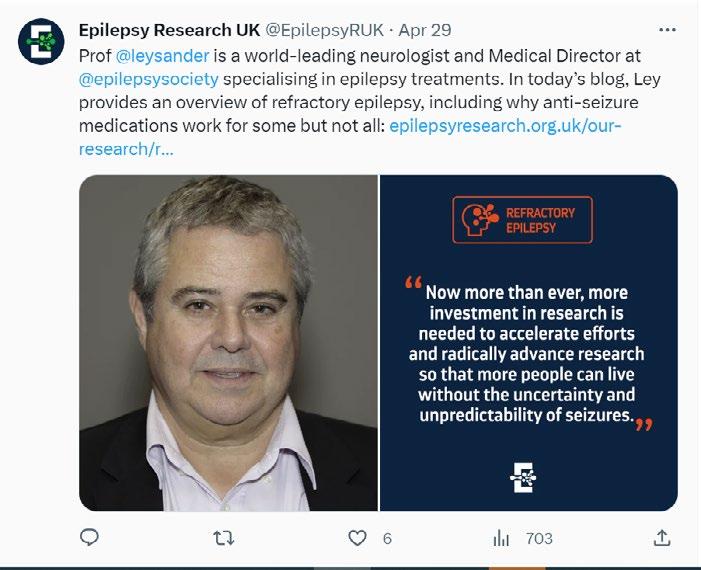This screenshot has width=701, height=570.
Task: Click the Epilepsy Research UK profile avatar
Action: point(42,43)
